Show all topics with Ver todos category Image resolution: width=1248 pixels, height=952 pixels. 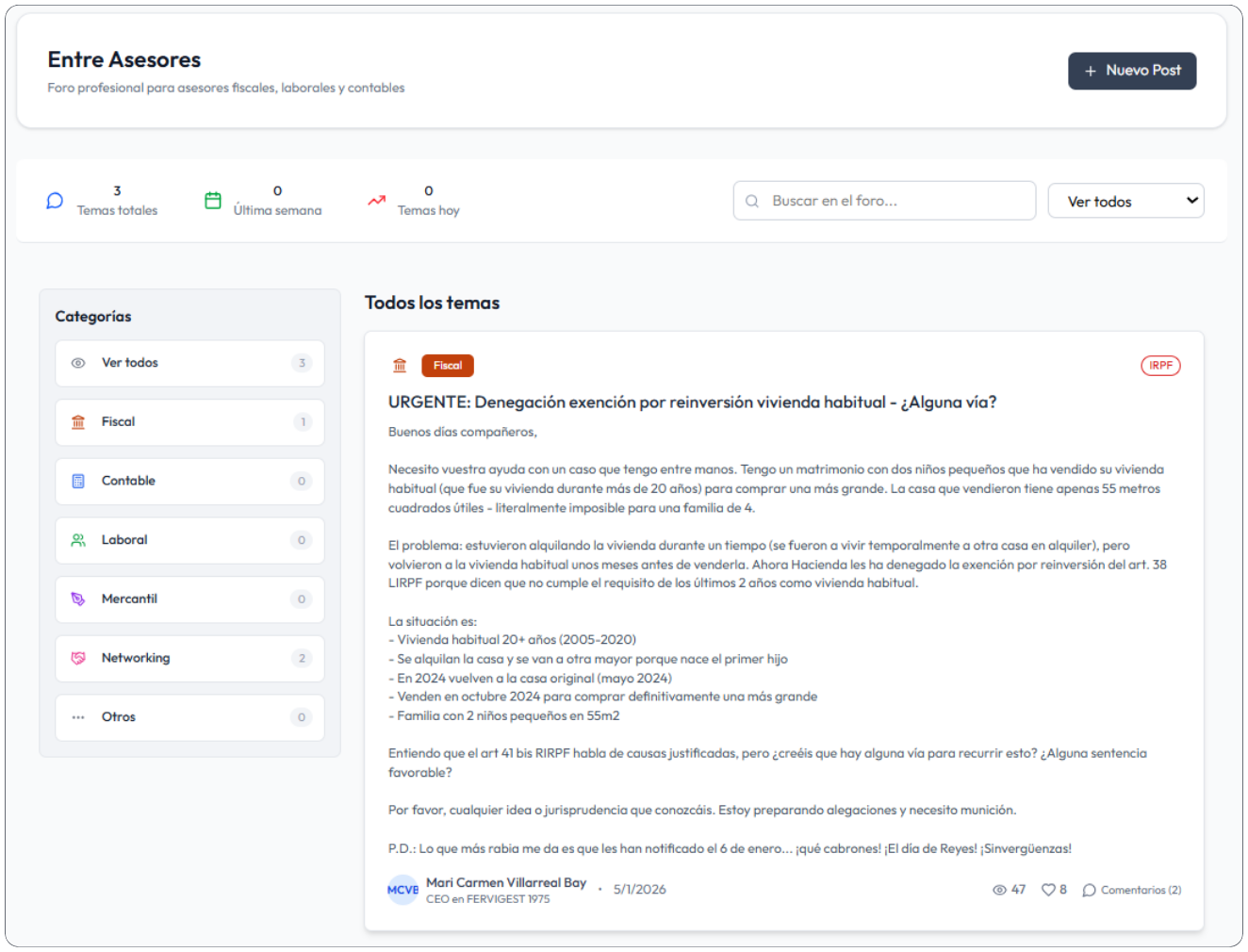pos(189,363)
